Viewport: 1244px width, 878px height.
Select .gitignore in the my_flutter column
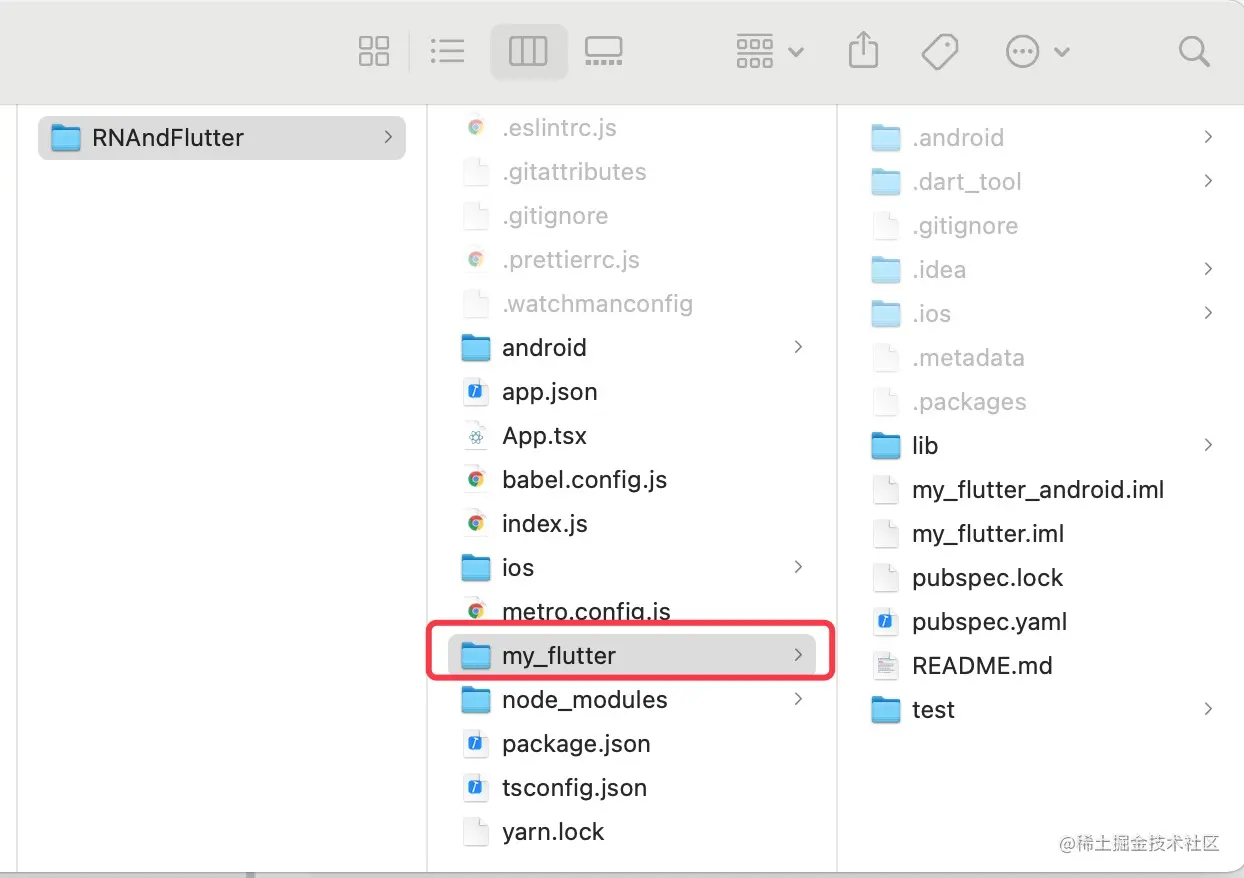coord(965,226)
